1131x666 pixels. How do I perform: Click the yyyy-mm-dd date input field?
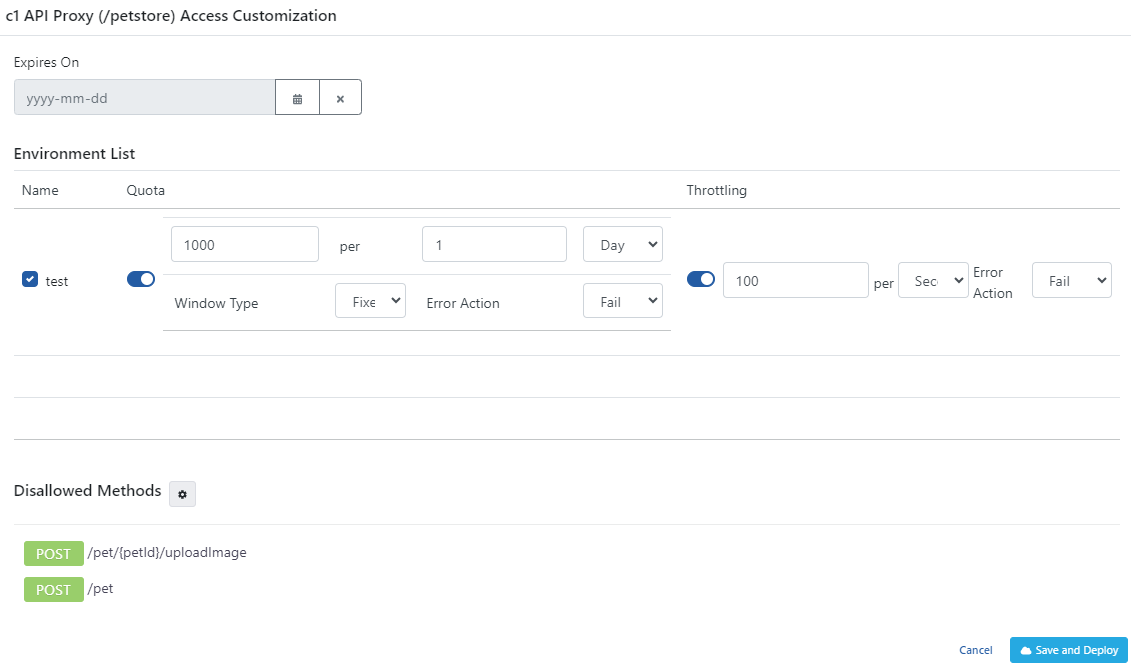coord(143,97)
